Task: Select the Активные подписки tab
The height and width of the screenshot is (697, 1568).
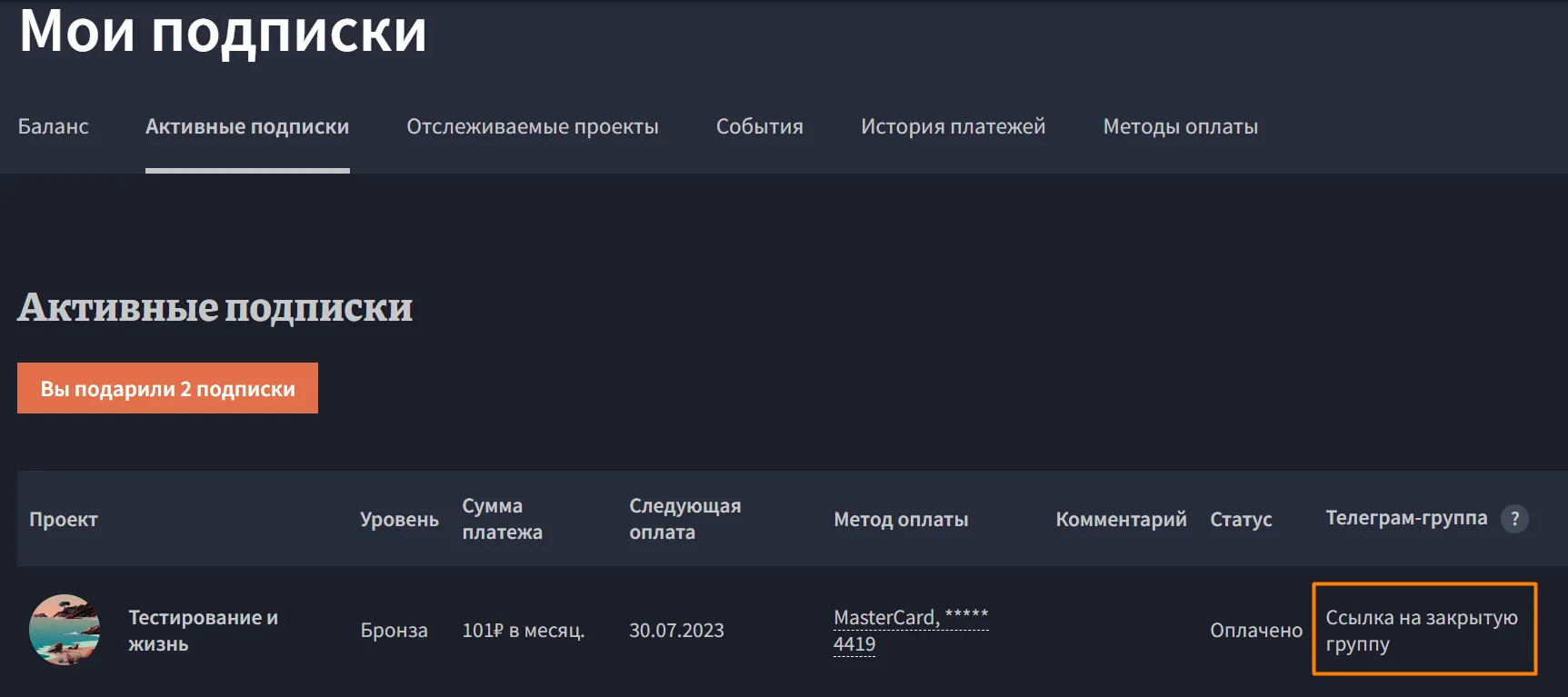Action: point(247,126)
